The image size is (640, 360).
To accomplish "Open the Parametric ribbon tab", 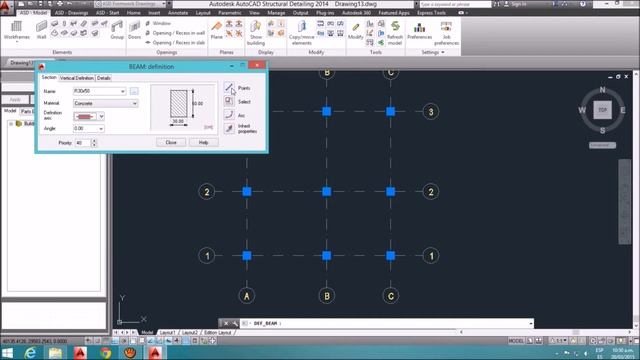I will click(229, 13).
